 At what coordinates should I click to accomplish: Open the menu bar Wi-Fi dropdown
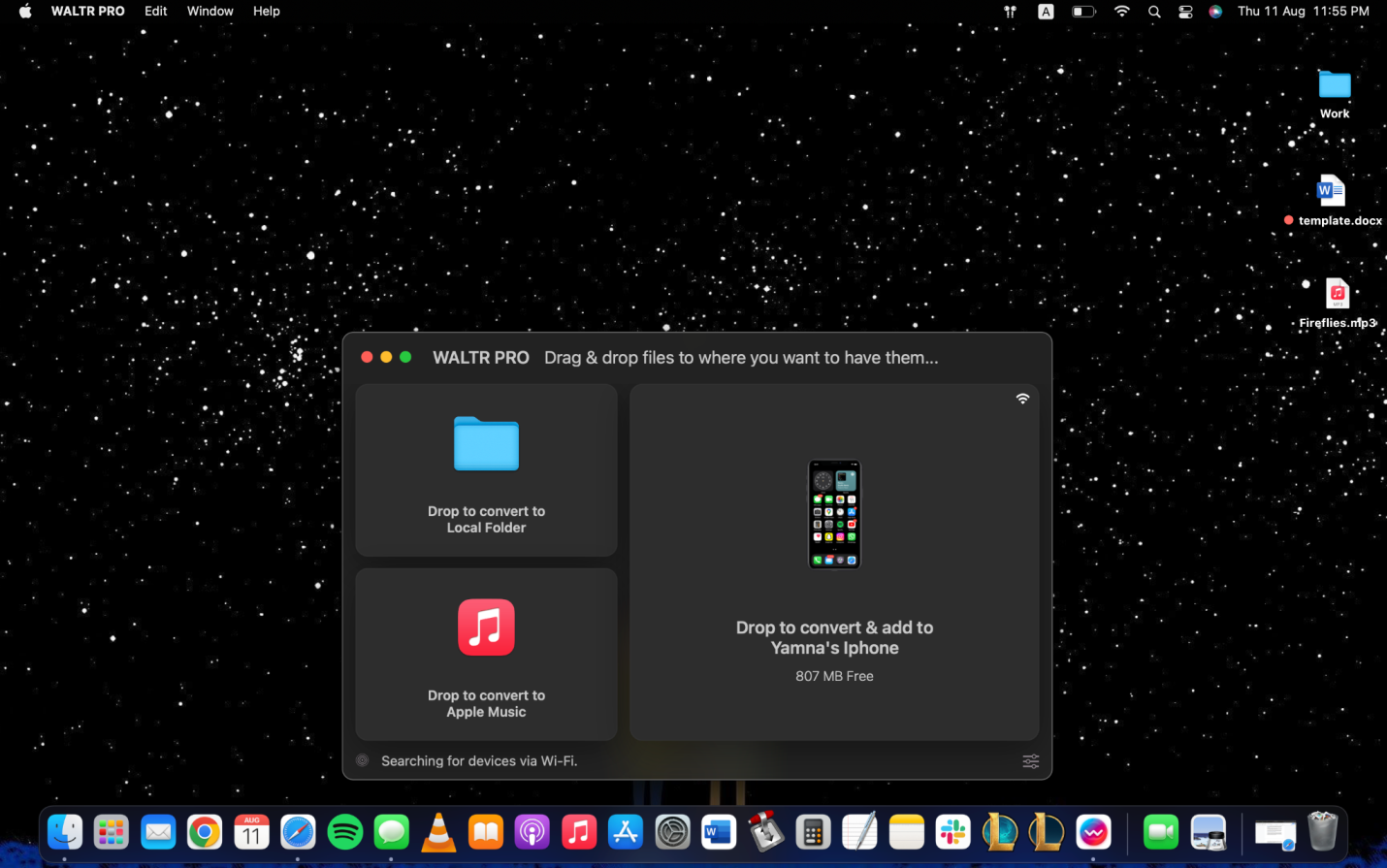(1122, 12)
